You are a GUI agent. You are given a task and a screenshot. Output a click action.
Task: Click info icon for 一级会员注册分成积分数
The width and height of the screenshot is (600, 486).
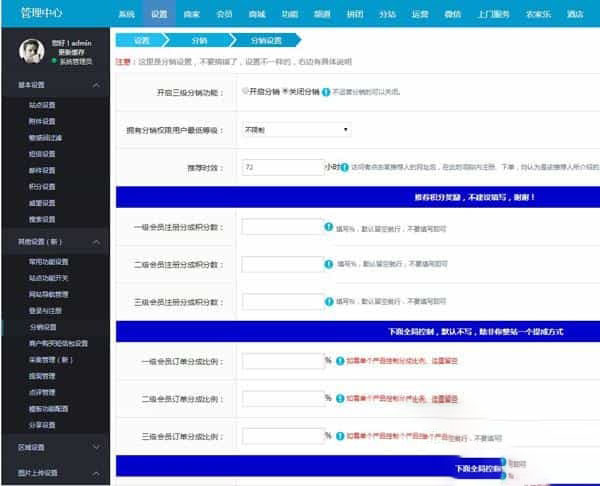tap(329, 227)
